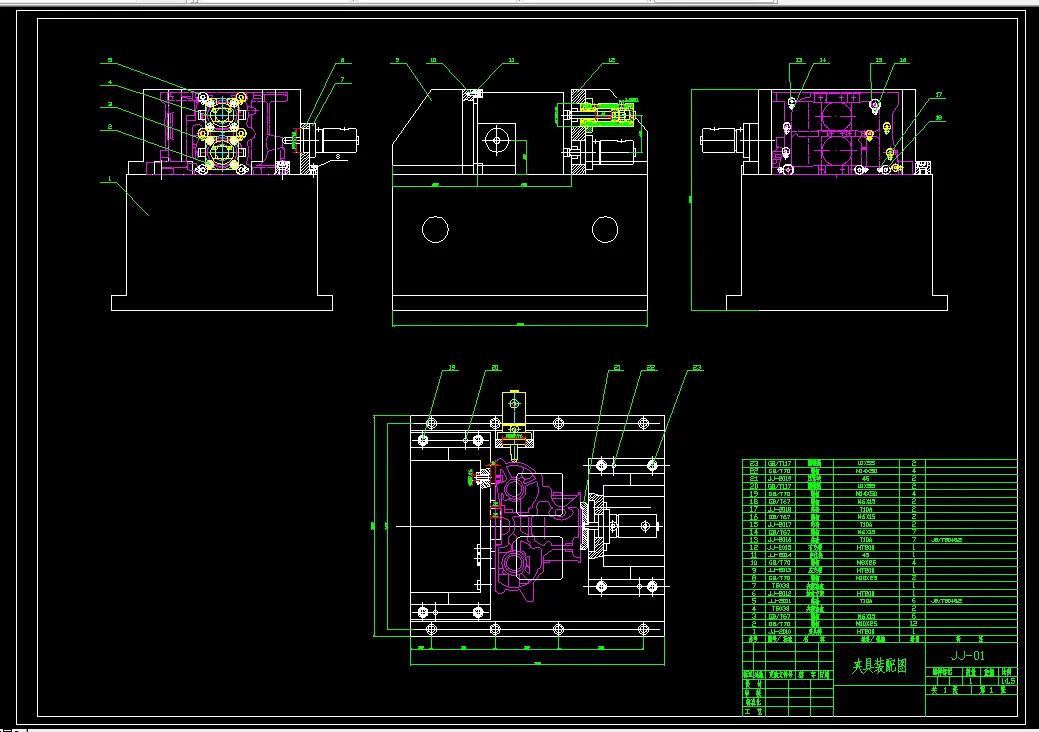Click code JJ-B016 in parts list row 13
Screen dimensions: 1039x732
pyautogui.click(x=779, y=540)
